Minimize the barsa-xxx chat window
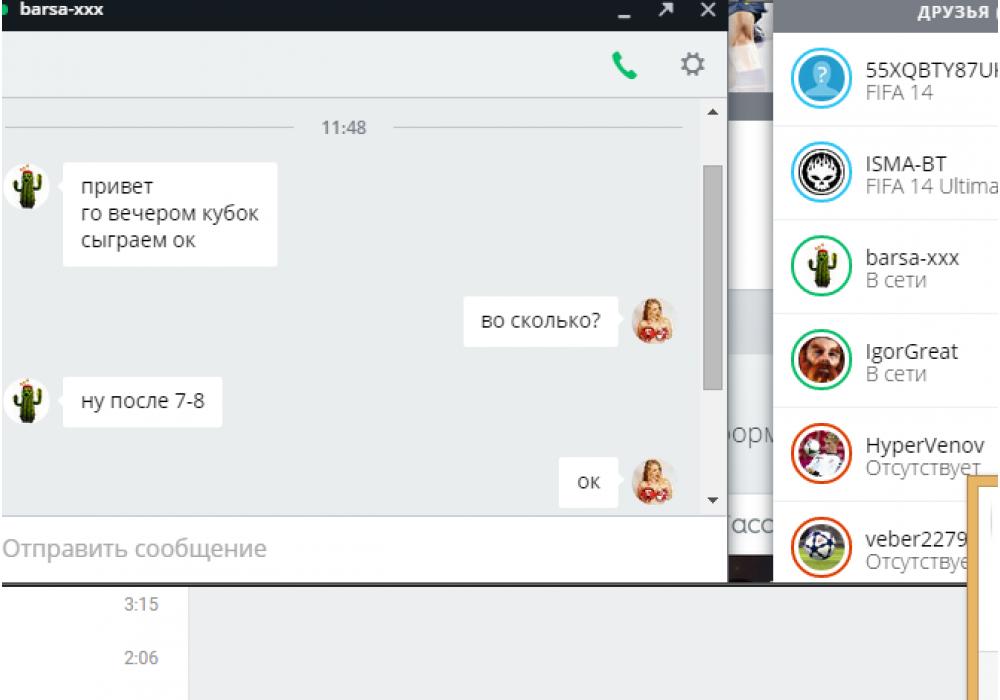Viewport: 1000px width, 700px height. pos(625,13)
